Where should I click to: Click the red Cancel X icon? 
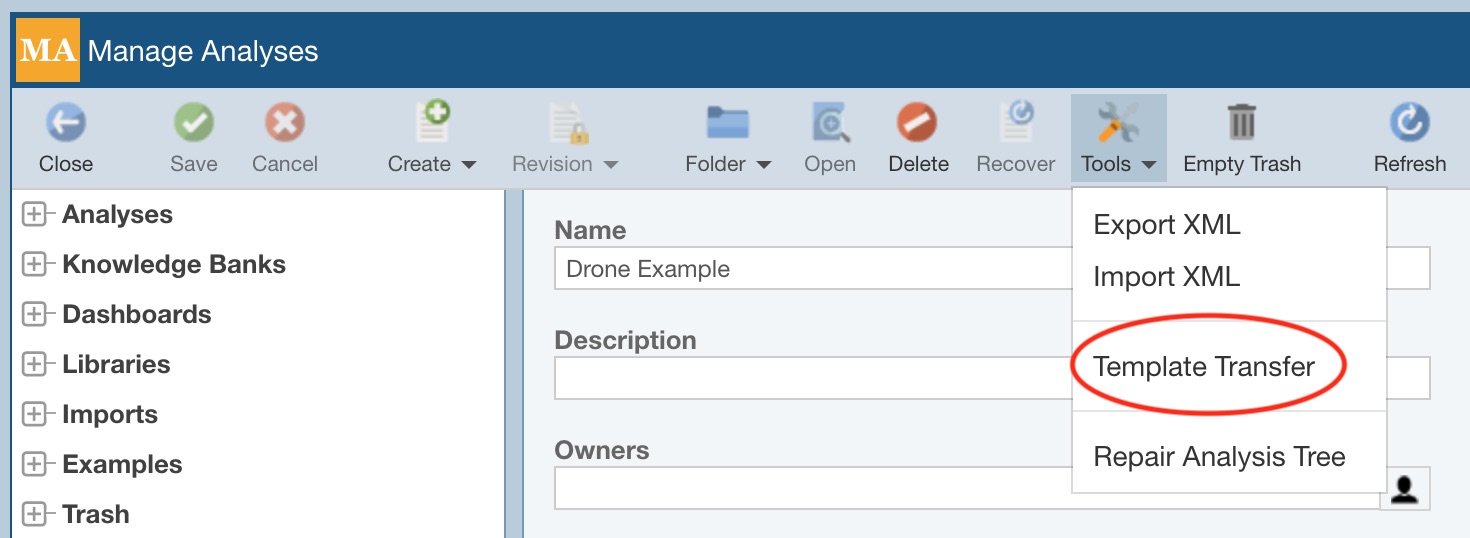point(284,124)
